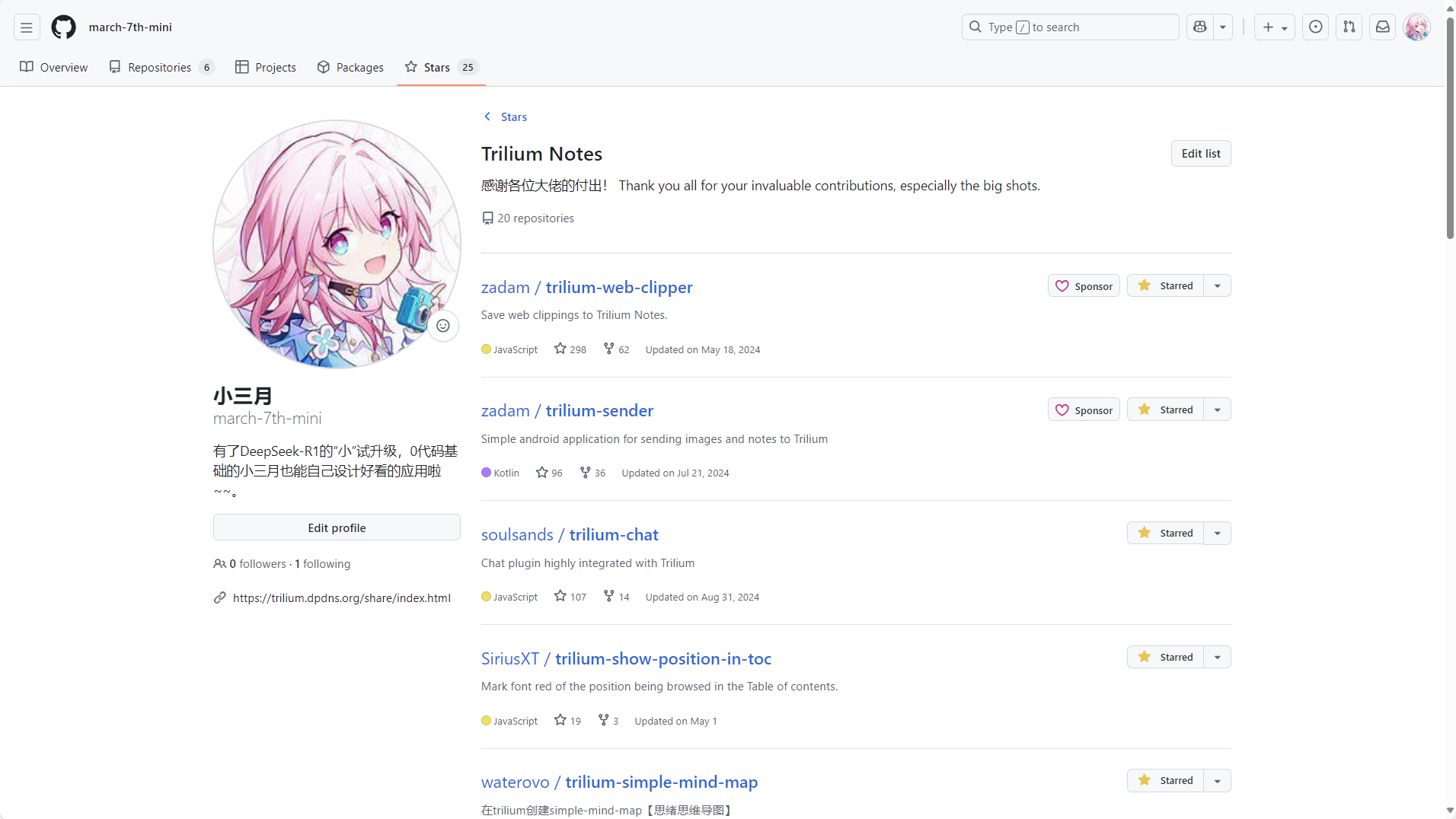
Task: Open the notifications inbox icon
Action: pos(1382,27)
